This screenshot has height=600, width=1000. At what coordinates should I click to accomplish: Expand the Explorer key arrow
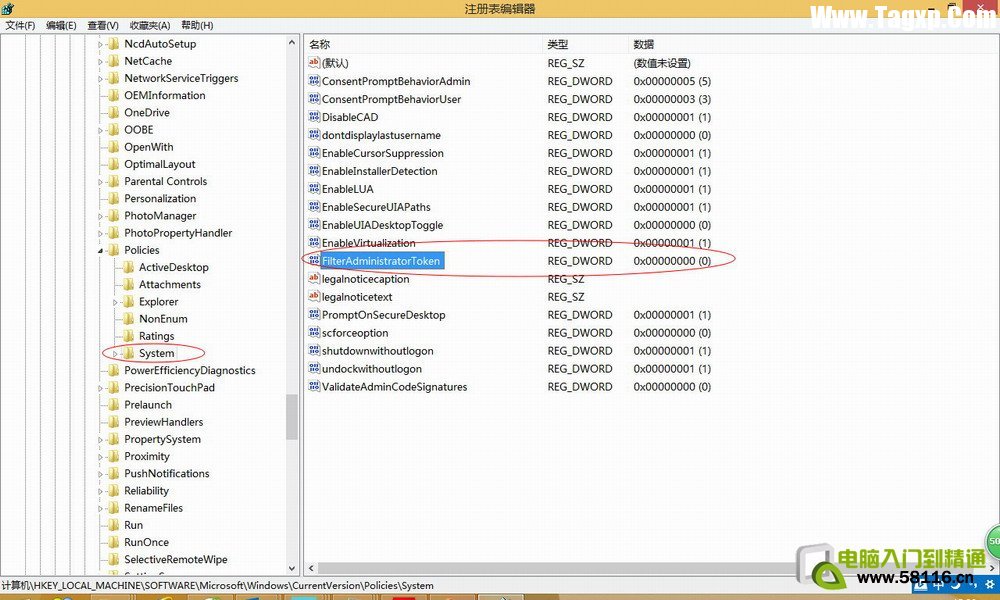tap(115, 302)
